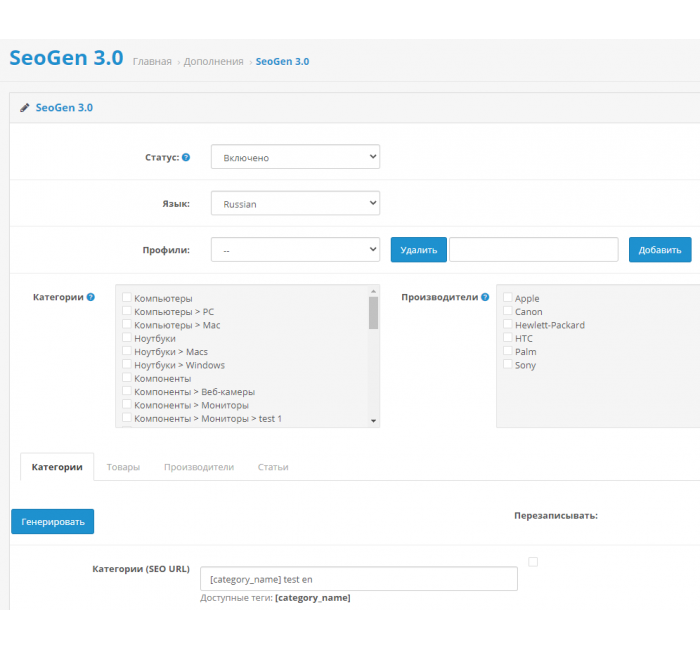Click the help icon next to Статус
The height and width of the screenshot is (650, 700).
click(186, 157)
